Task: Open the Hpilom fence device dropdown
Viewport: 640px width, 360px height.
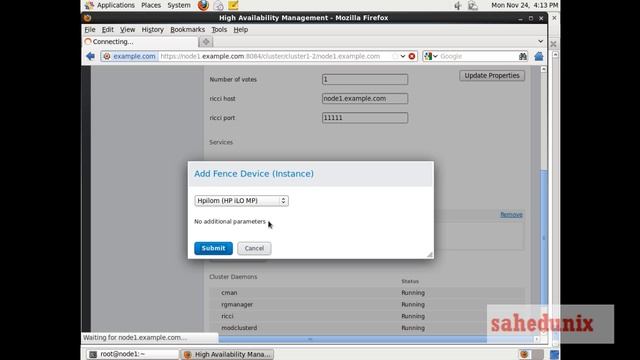Action: click(x=241, y=201)
